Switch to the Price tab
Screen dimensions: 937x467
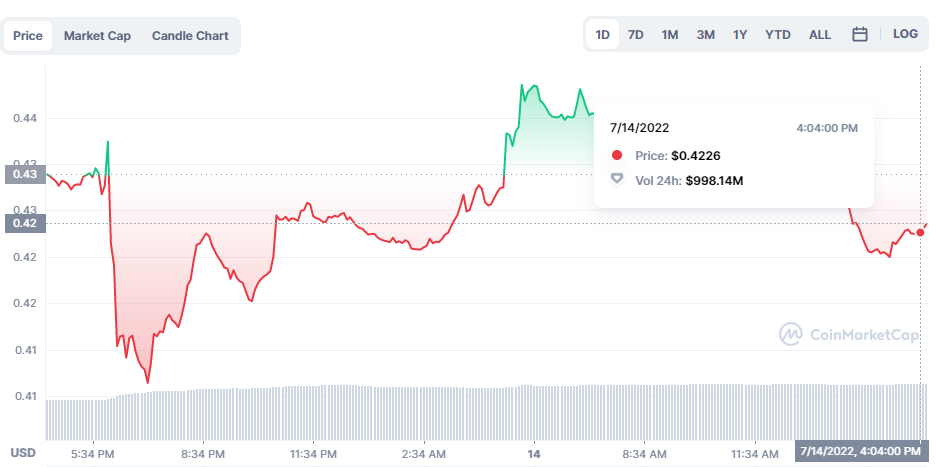click(28, 36)
